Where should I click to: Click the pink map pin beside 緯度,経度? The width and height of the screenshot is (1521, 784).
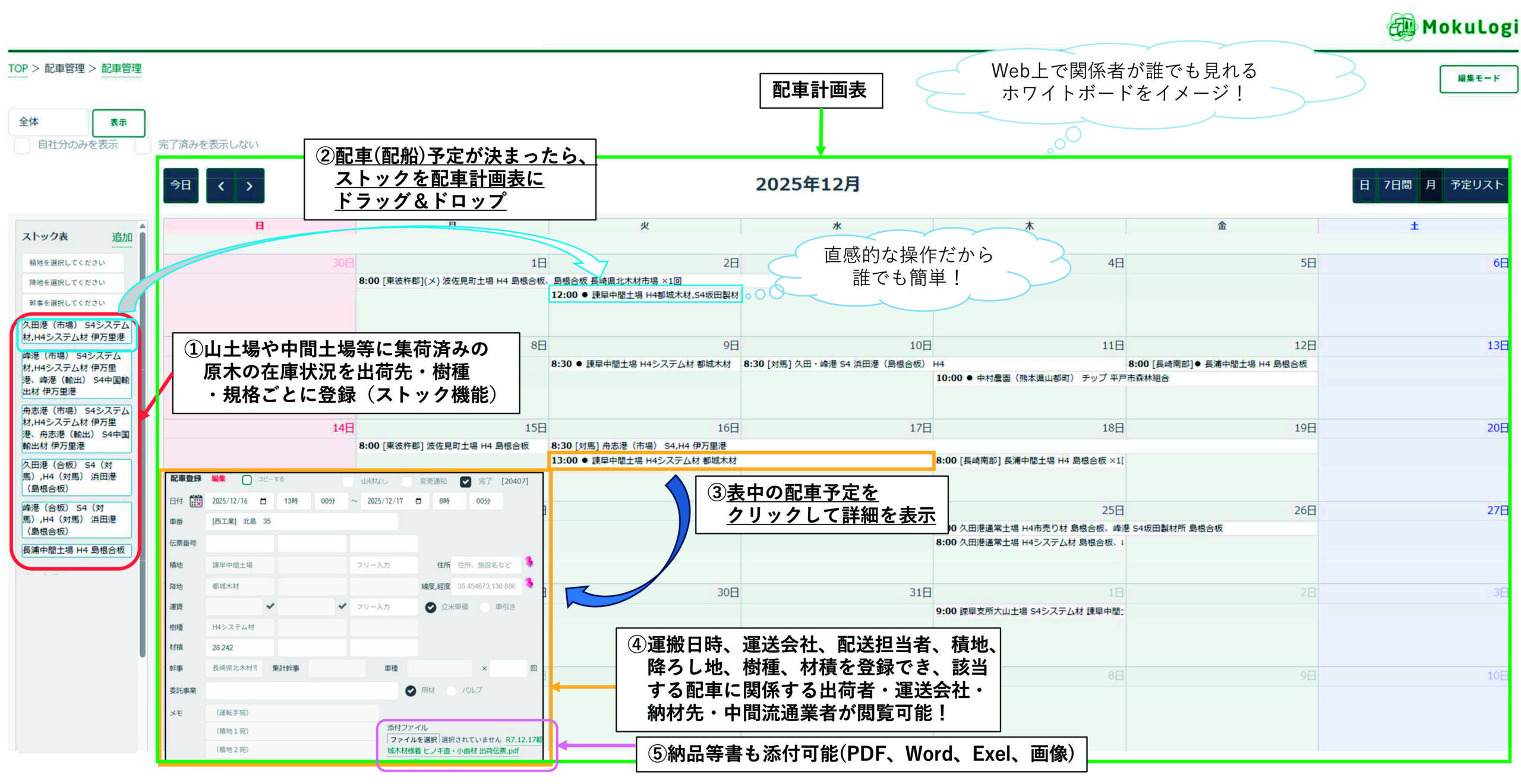(529, 583)
